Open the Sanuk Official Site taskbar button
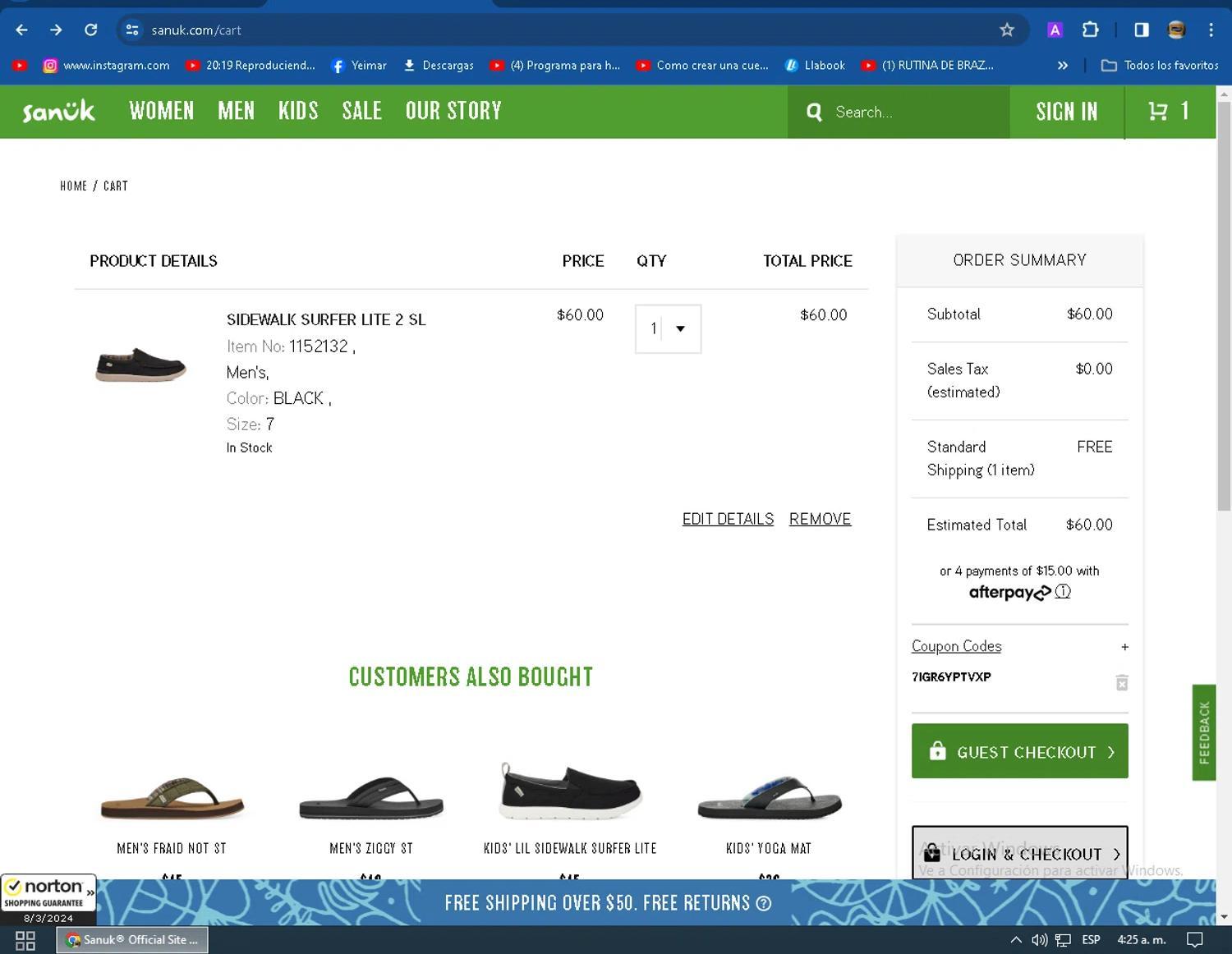Image resolution: width=1232 pixels, height=954 pixels. pos(132,940)
